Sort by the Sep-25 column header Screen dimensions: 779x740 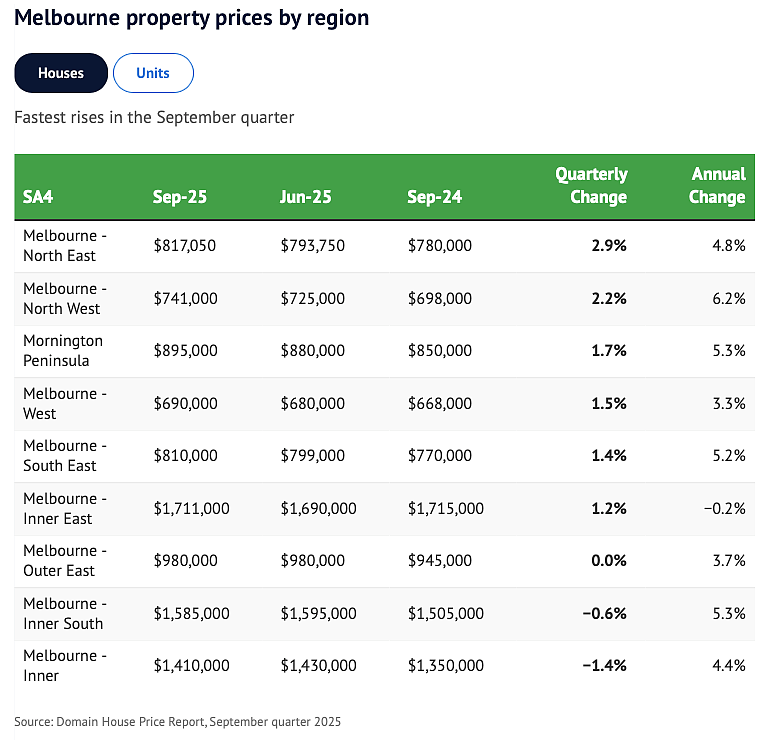(x=179, y=197)
